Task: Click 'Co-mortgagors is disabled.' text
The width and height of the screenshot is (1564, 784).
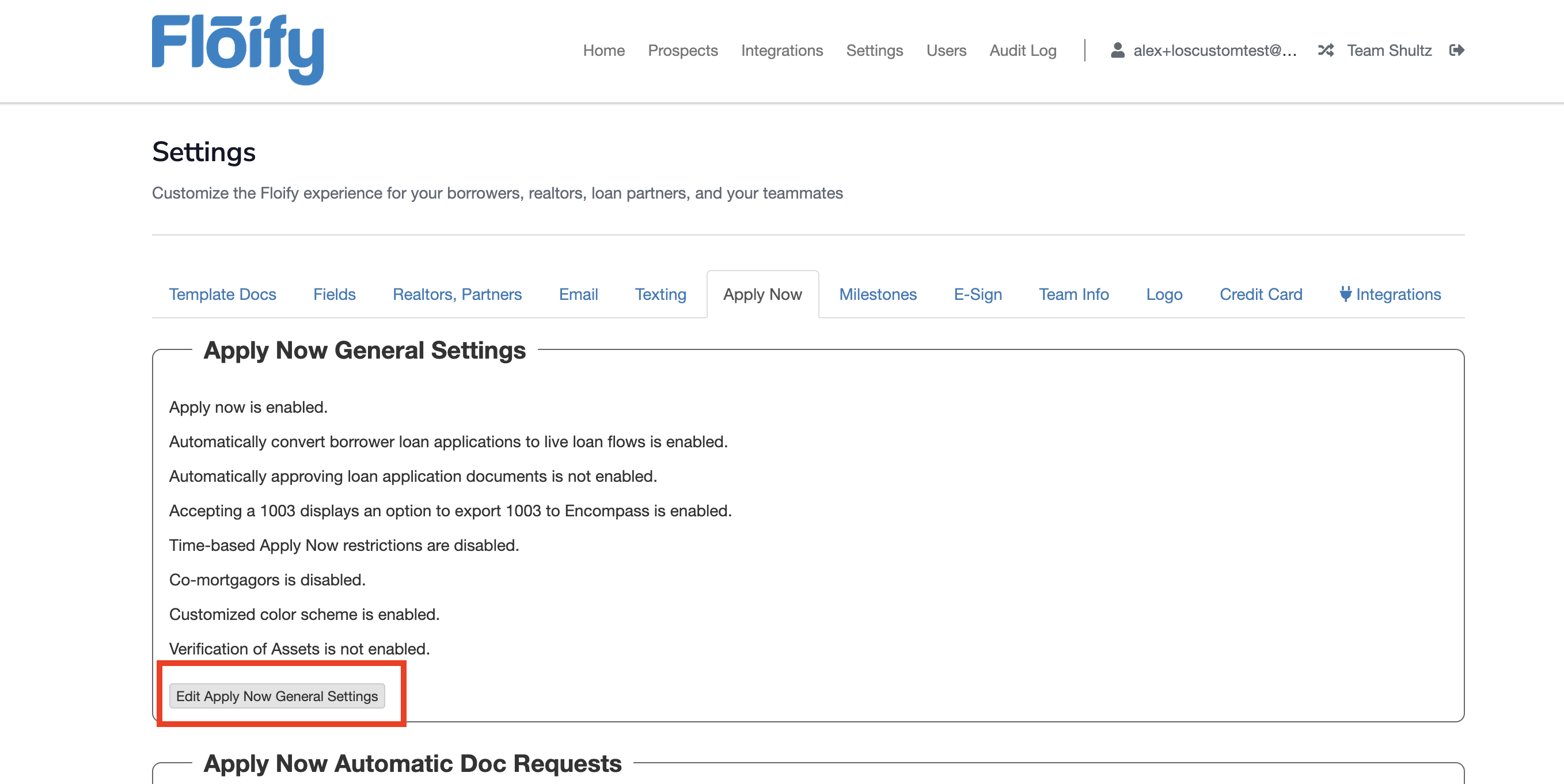Action: (x=267, y=580)
